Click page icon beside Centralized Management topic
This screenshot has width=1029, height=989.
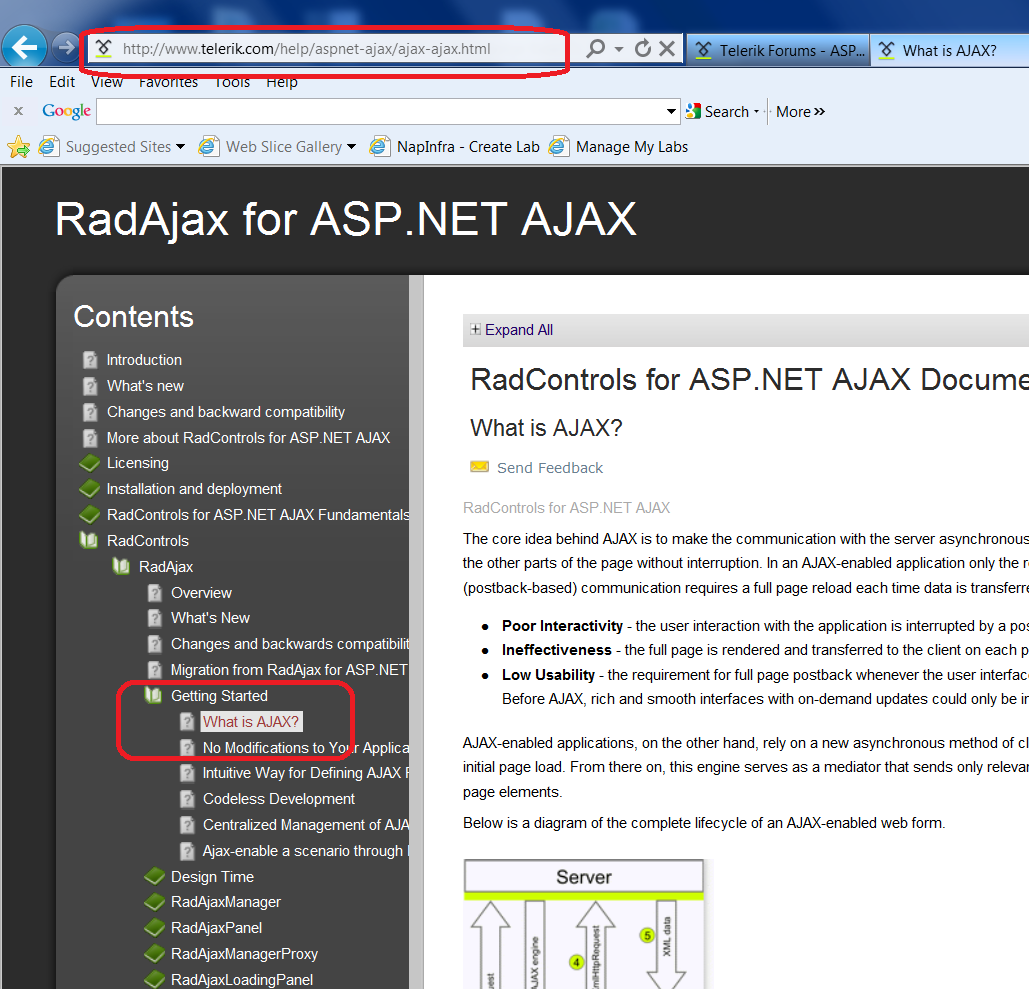coord(187,825)
